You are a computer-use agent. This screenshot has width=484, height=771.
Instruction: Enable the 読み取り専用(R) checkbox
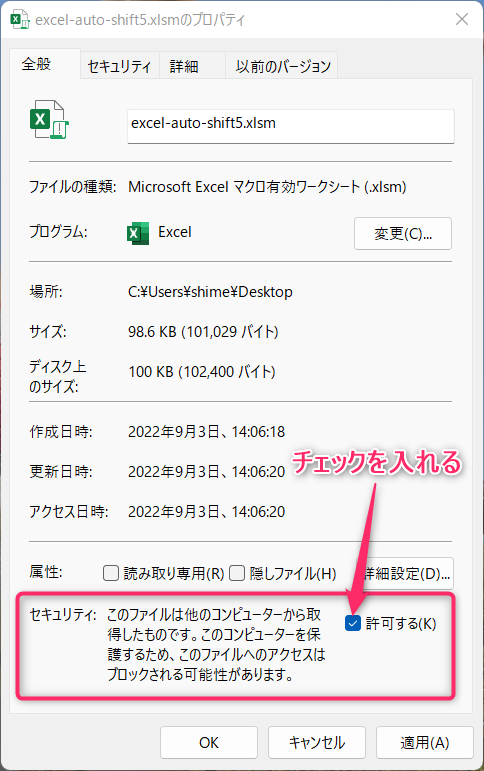(111, 573)
